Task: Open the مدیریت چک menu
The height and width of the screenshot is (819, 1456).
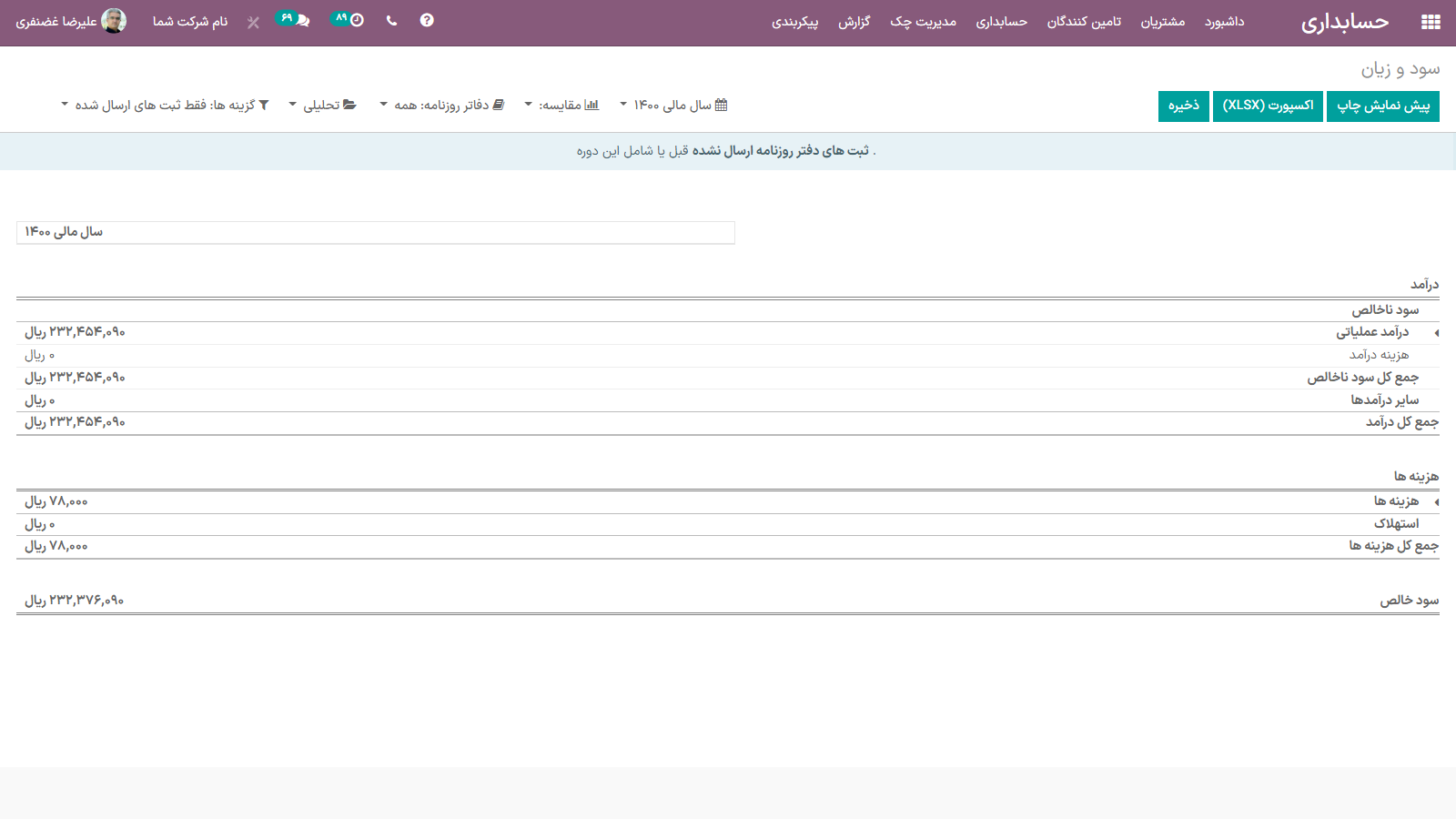Action: point(923,21)
